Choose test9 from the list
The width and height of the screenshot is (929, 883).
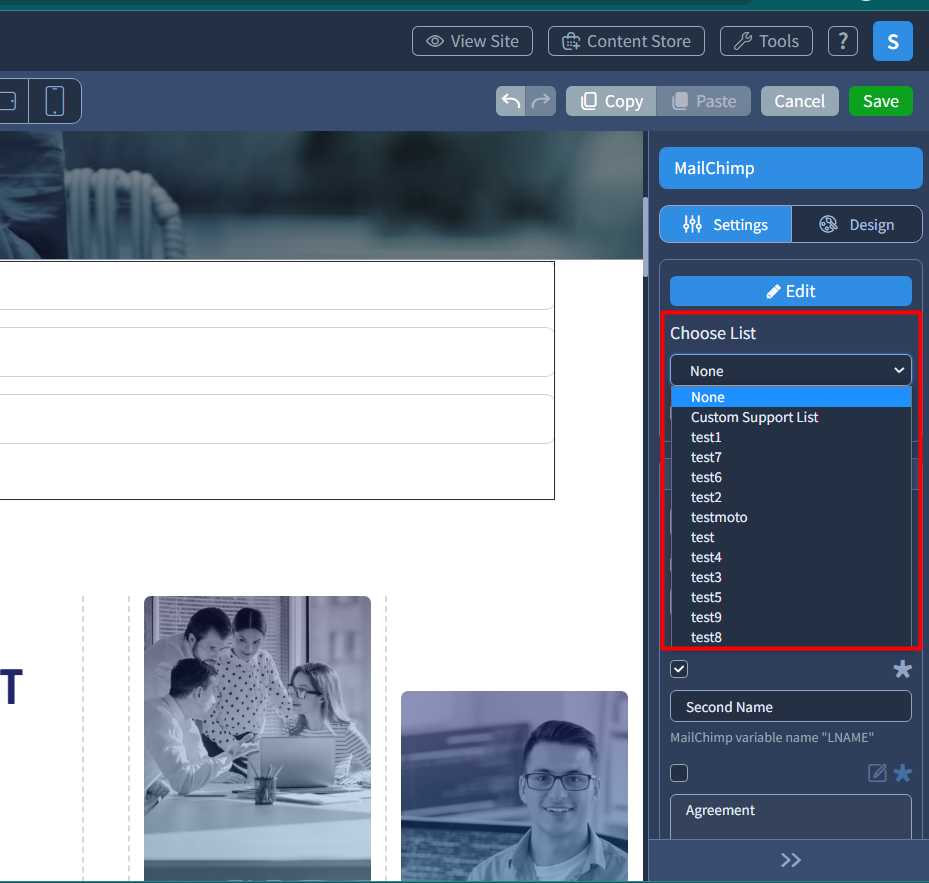[x=790, y=618]
